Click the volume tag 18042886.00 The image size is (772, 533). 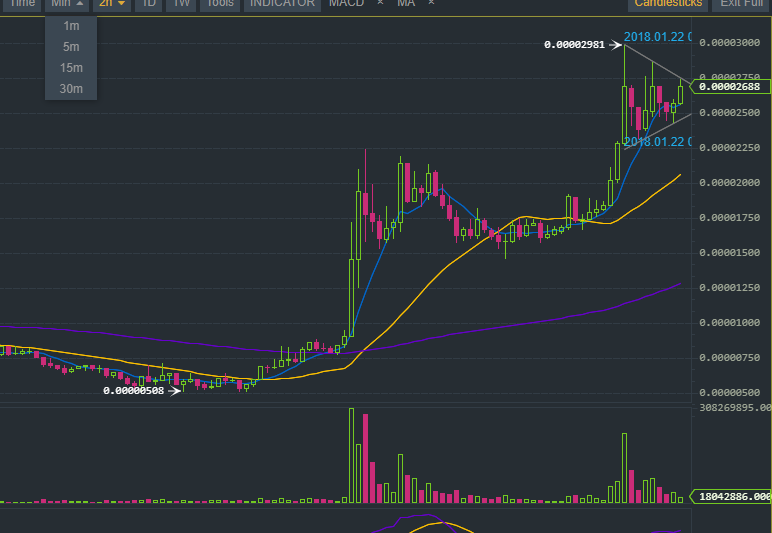pyautogui.click(x=731, y=496)
